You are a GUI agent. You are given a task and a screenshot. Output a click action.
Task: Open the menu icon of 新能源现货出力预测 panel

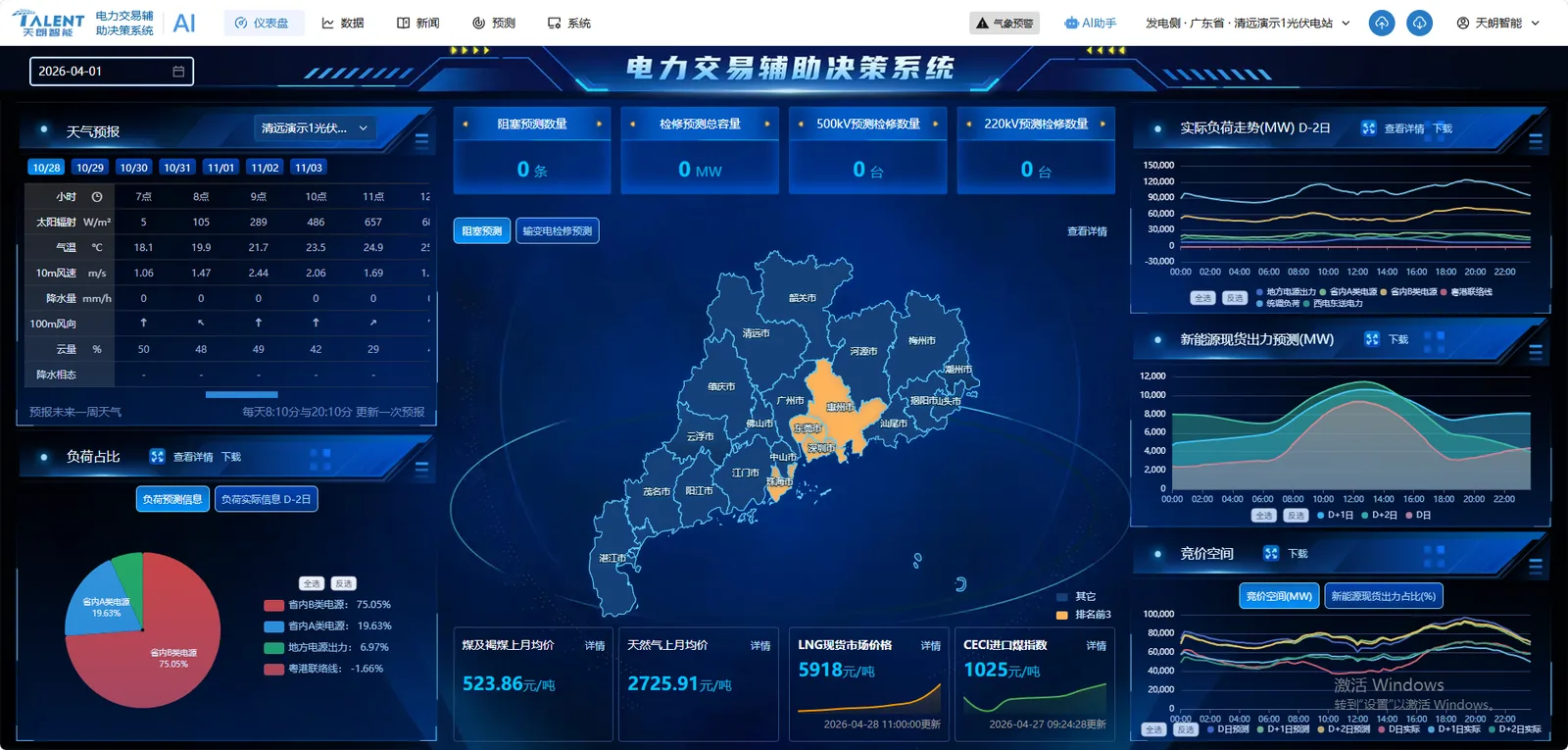click(x=1536, y=351)
